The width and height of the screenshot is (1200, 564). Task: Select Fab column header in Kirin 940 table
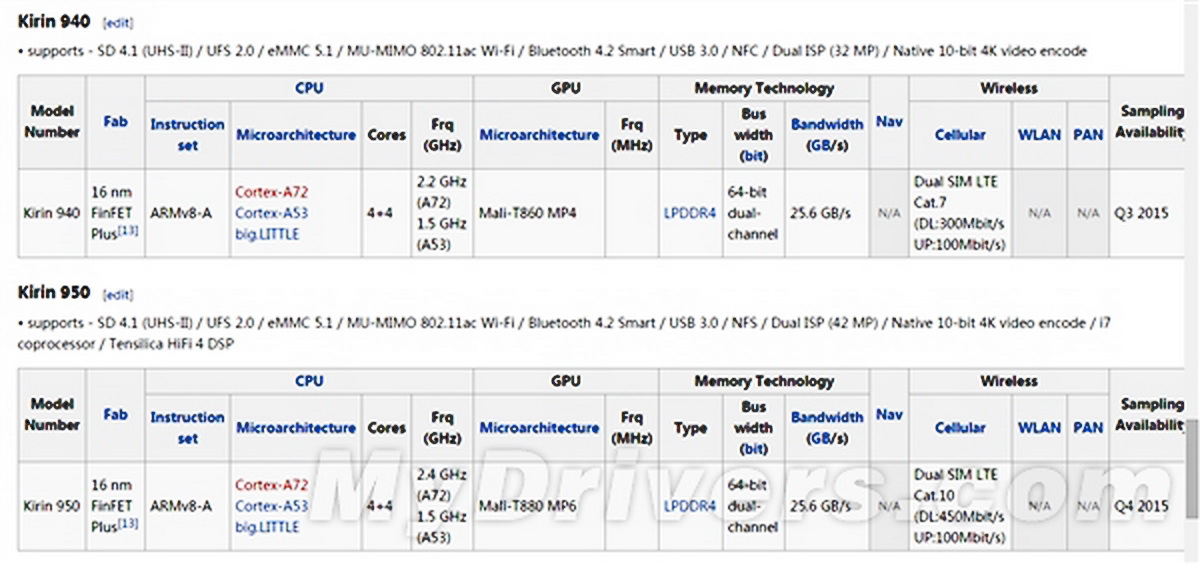point(115,122)
